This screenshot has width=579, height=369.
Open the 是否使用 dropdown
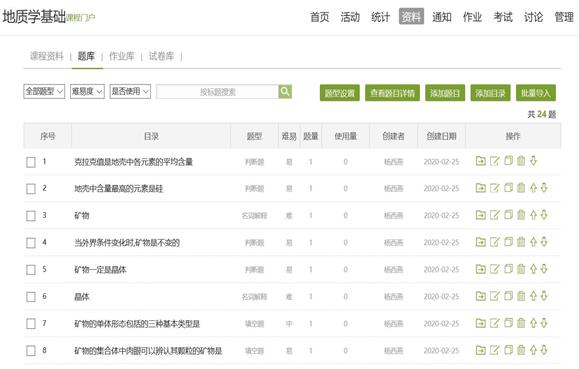pyautogui.click(x=130, y=91)
